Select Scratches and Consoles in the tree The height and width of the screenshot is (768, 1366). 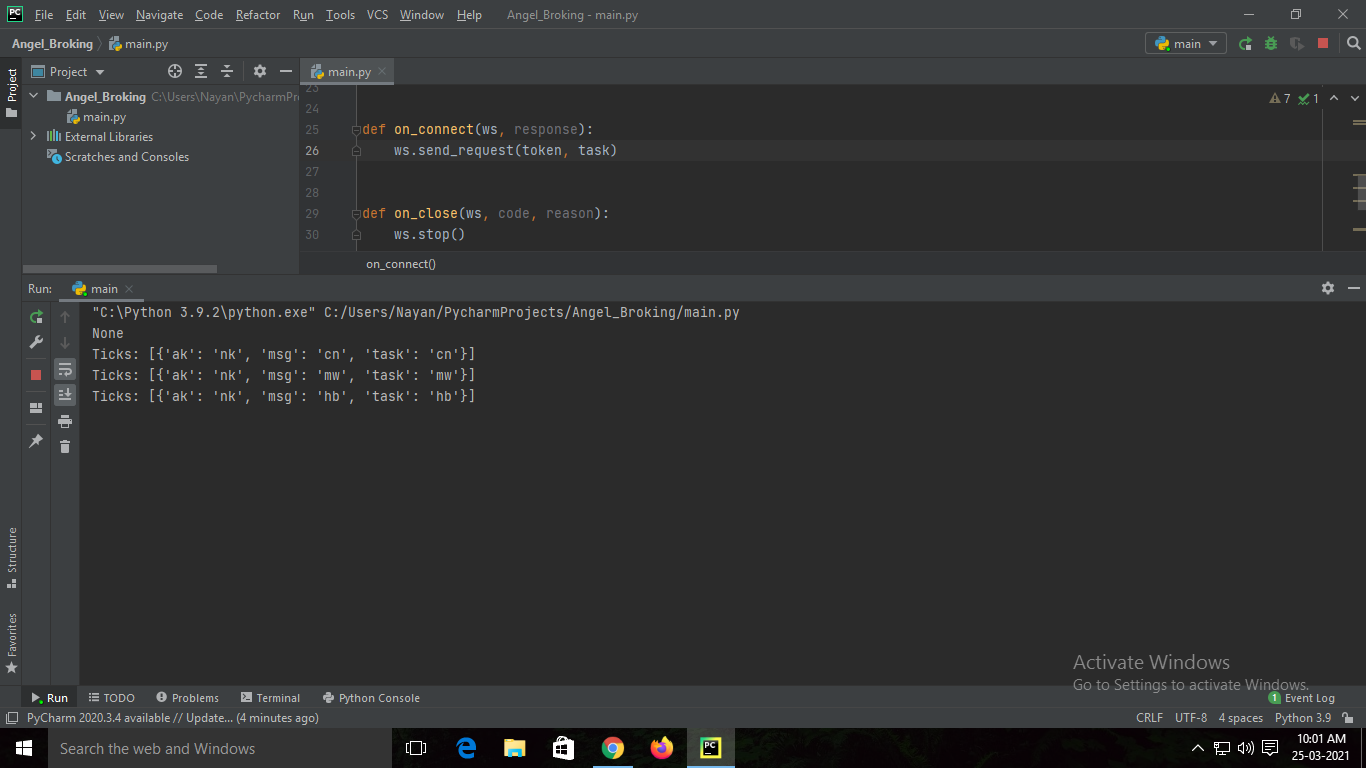(118, 156)
